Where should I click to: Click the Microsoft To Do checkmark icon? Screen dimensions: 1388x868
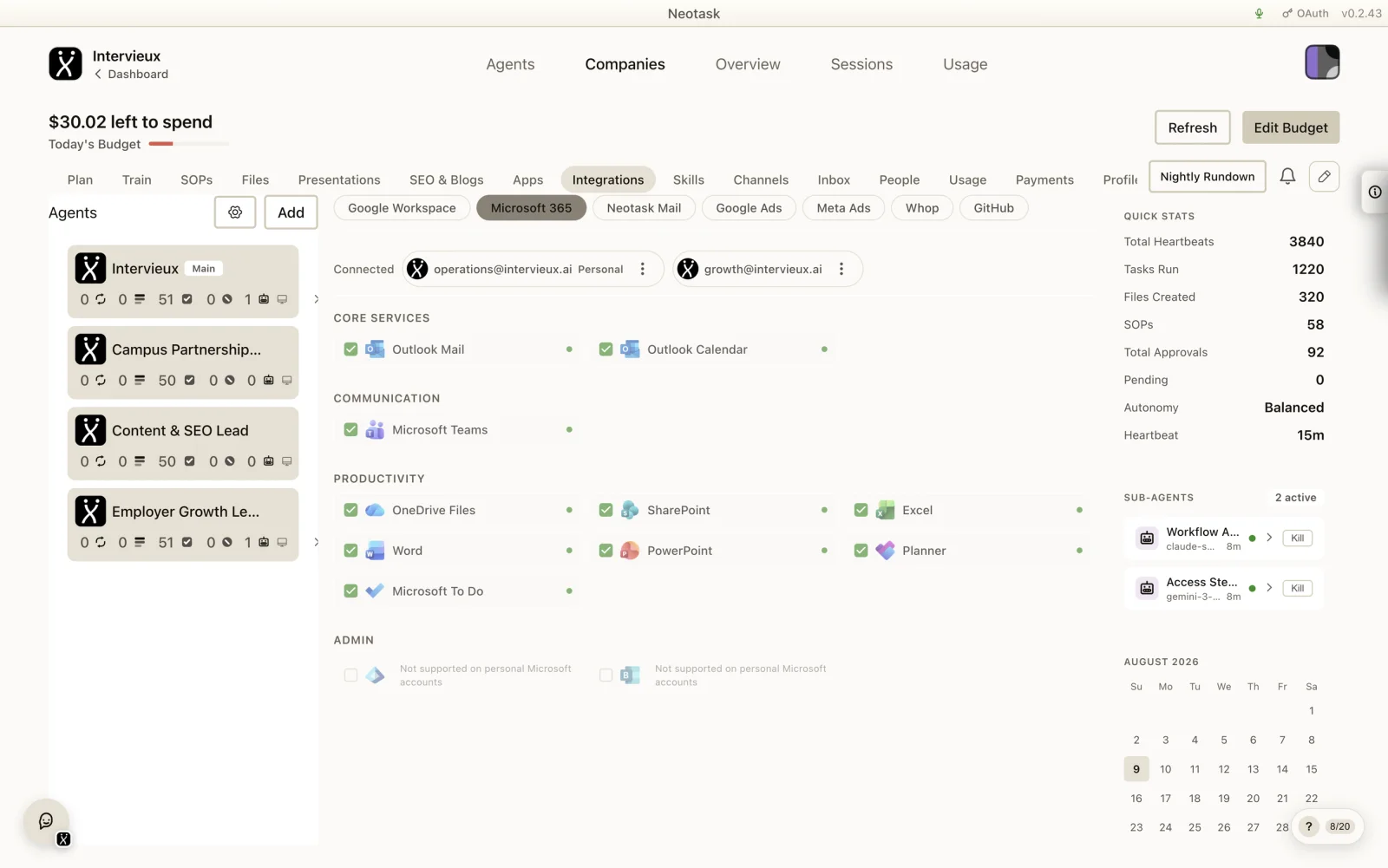pyautogui.click(x=375, y=591)
